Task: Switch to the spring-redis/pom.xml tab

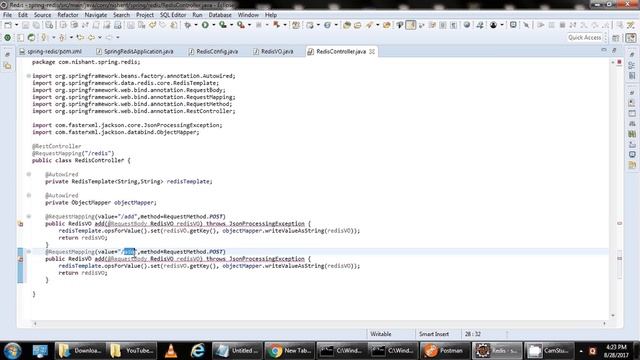Action: coord(51,51)
